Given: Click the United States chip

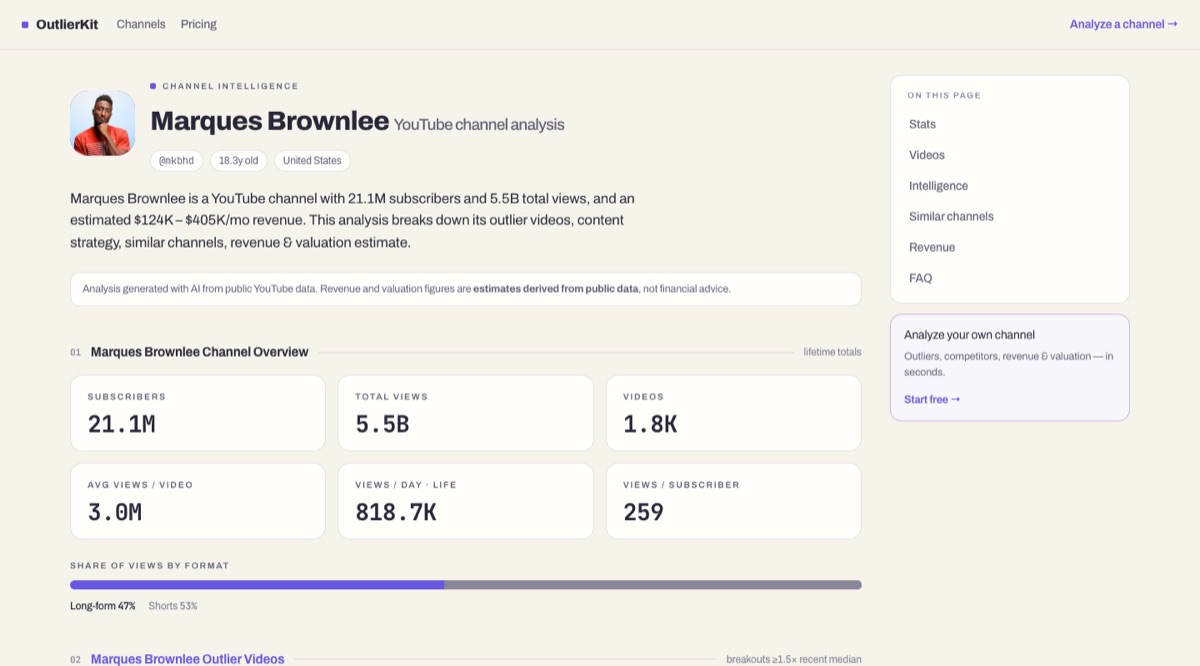Looking at the screenshot, I should tap(312, 160).
